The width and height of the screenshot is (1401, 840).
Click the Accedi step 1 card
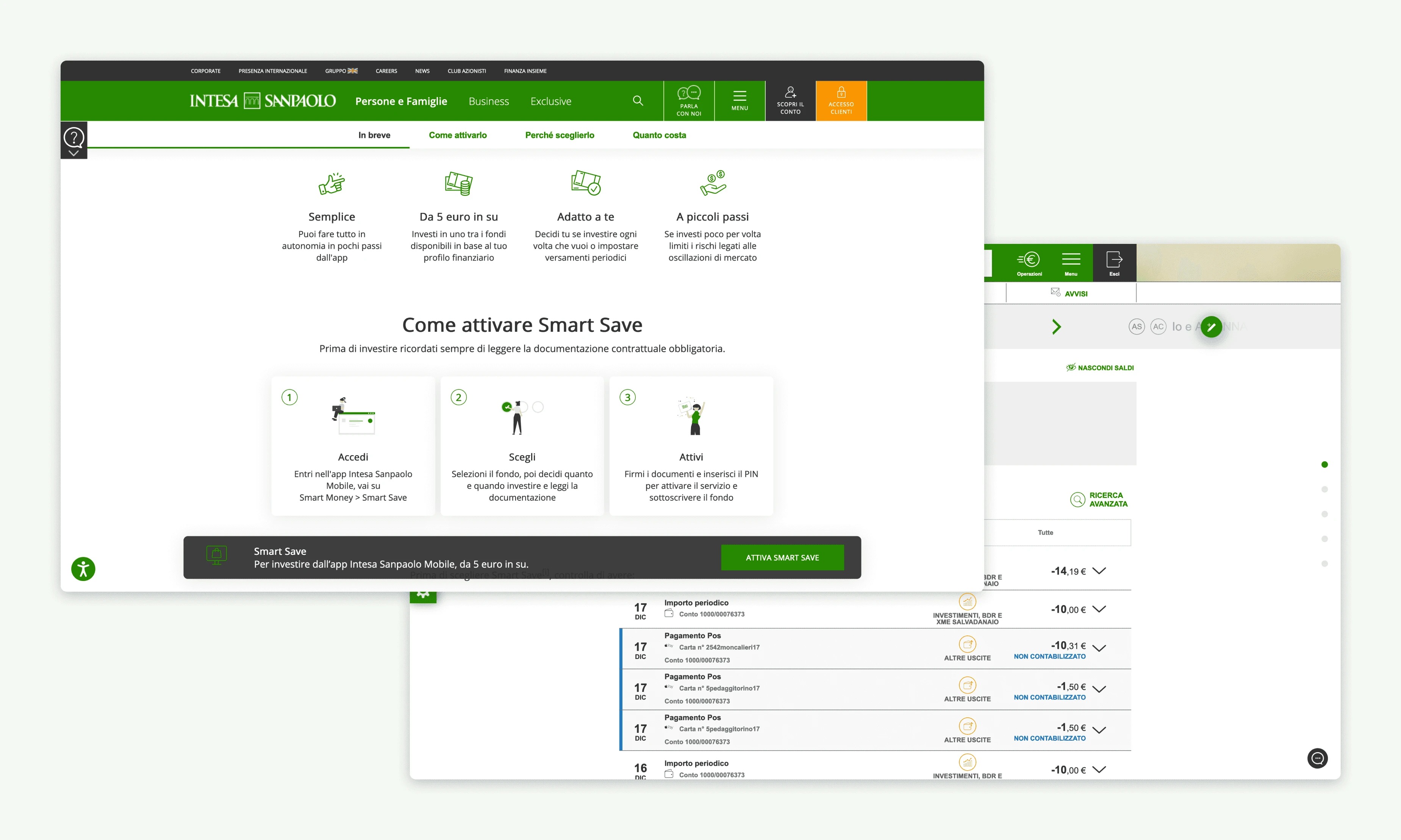pyautogui.click(x=353, y=446)
